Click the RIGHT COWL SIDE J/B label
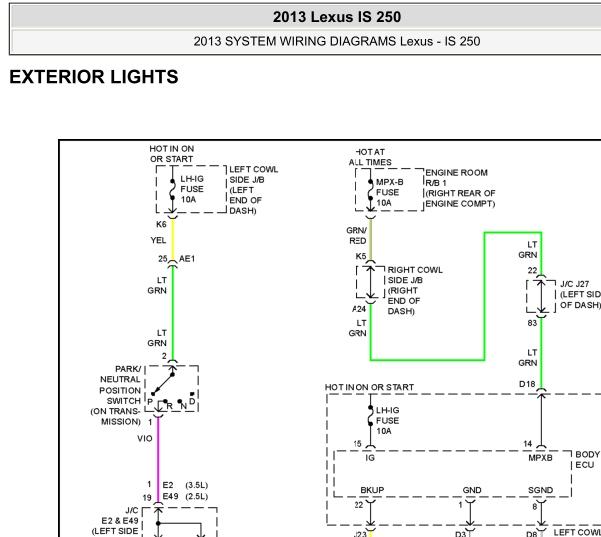 point(415,291)
